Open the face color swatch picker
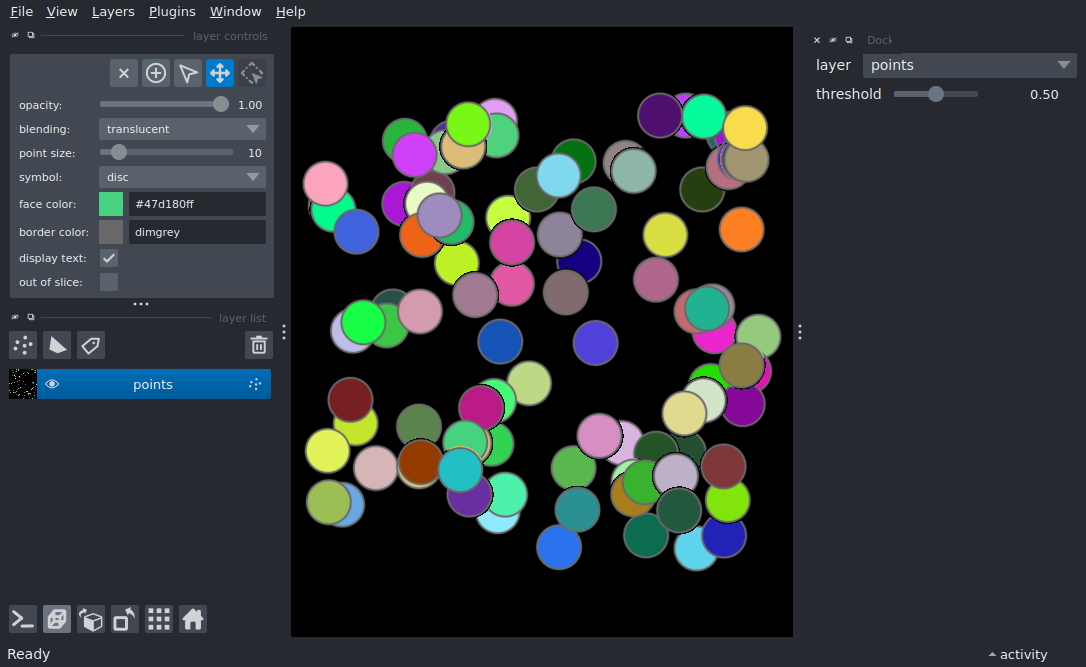Image resolution: width=1086 pixels, height=667 pixels. point(111,204)
